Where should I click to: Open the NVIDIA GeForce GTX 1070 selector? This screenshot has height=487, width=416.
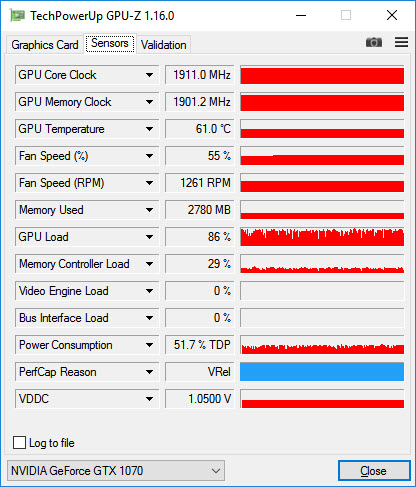pos(116,471)
